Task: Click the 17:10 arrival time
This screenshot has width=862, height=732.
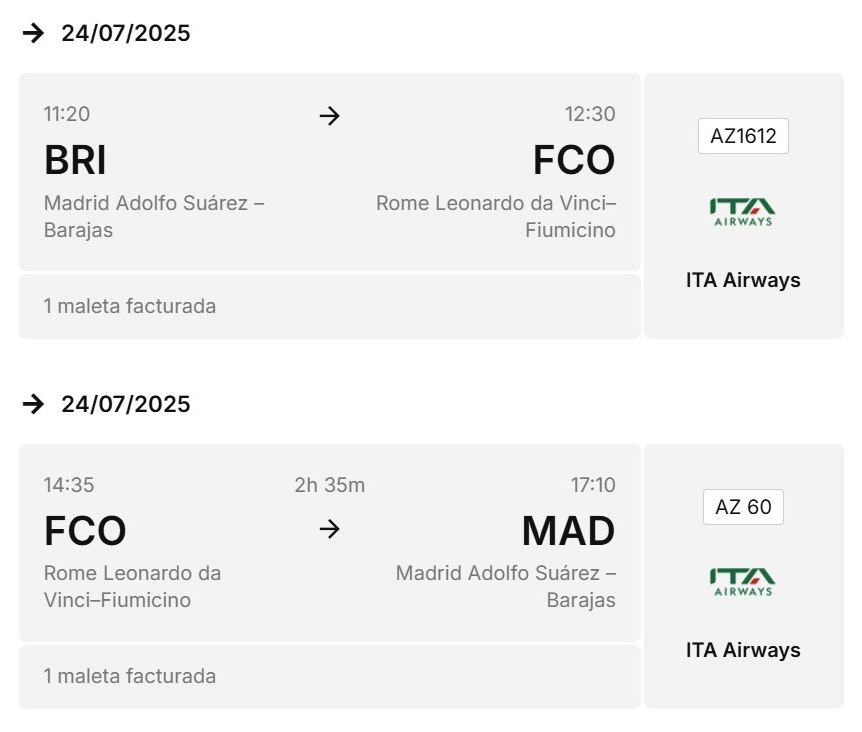Action: pyautogui.click(x=593, y=485)
